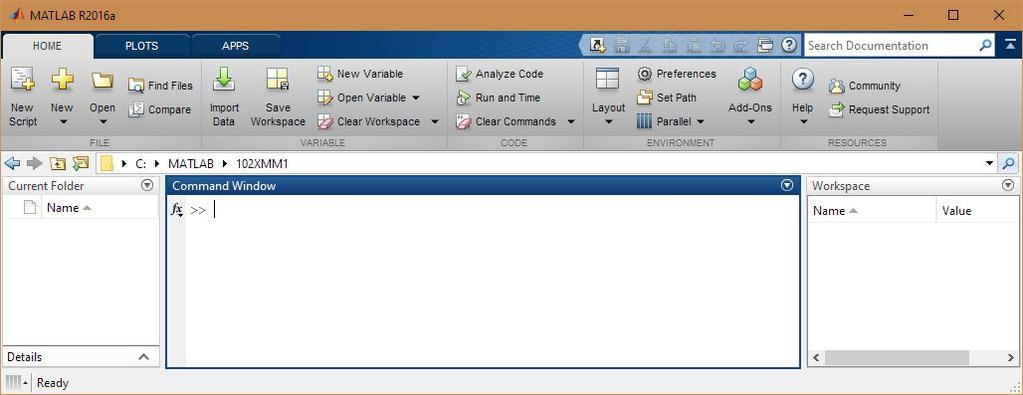The image size is (1023, 395).
Task: Click the quick access Help icon
Action: [789, 45]
